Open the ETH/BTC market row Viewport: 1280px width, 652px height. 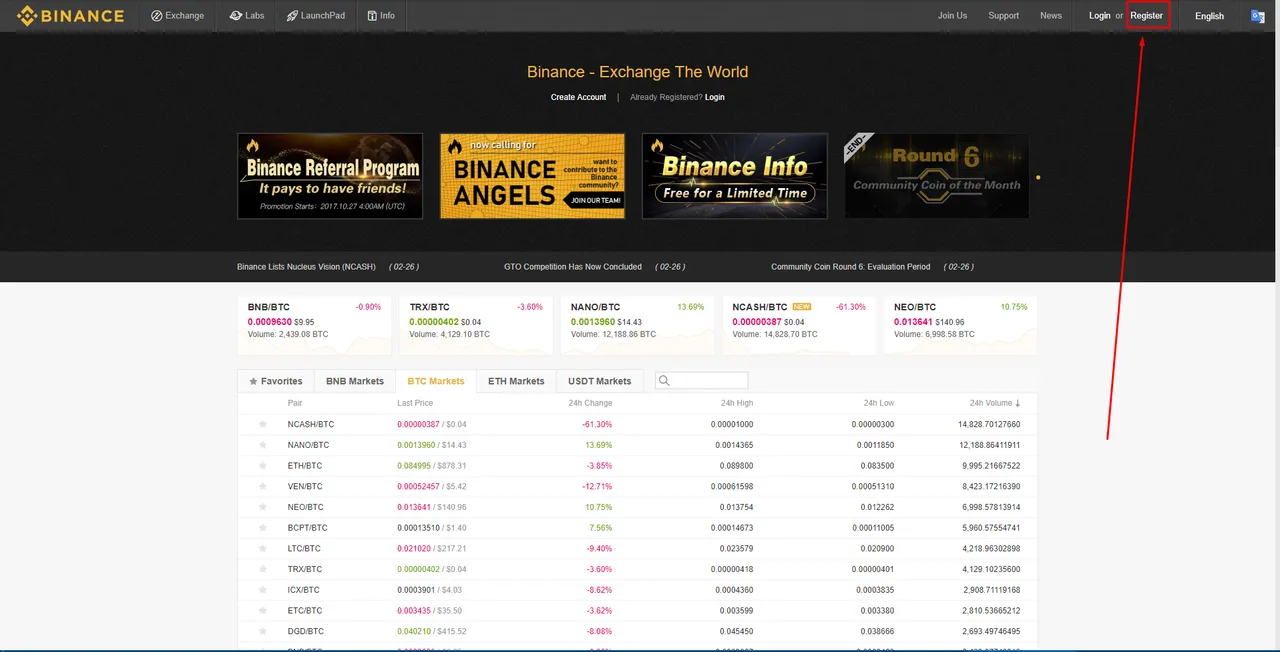[x=637, y=466]
